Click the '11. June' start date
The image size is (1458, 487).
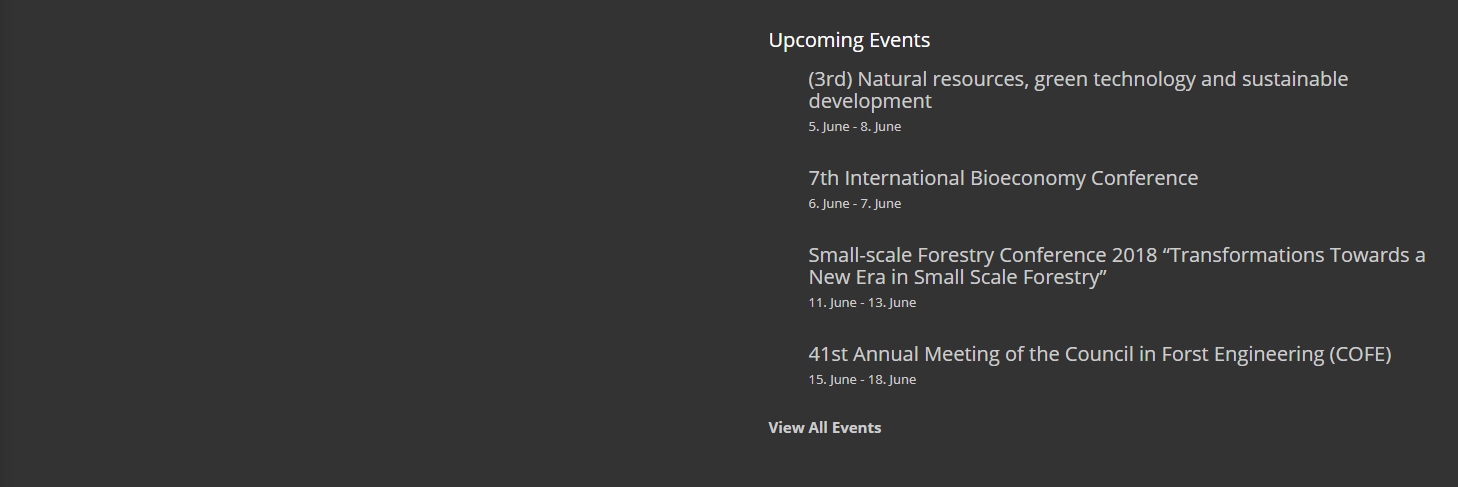pos(833,303)
